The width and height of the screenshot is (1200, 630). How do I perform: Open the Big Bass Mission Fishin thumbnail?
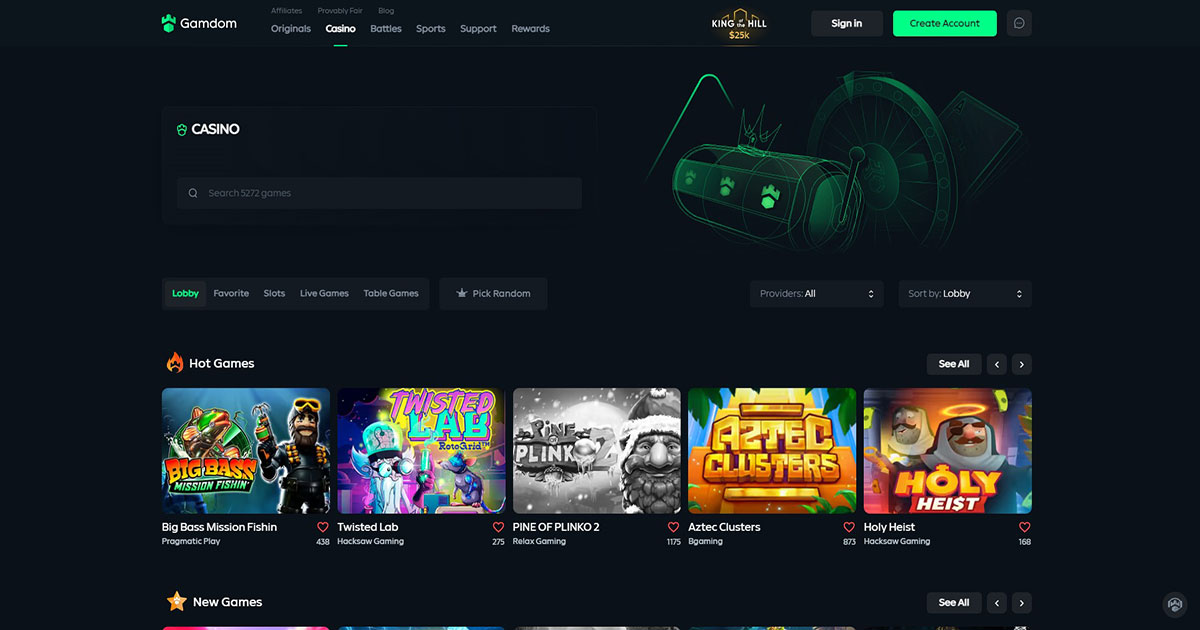pyautogui.click(x=246, y=451)
